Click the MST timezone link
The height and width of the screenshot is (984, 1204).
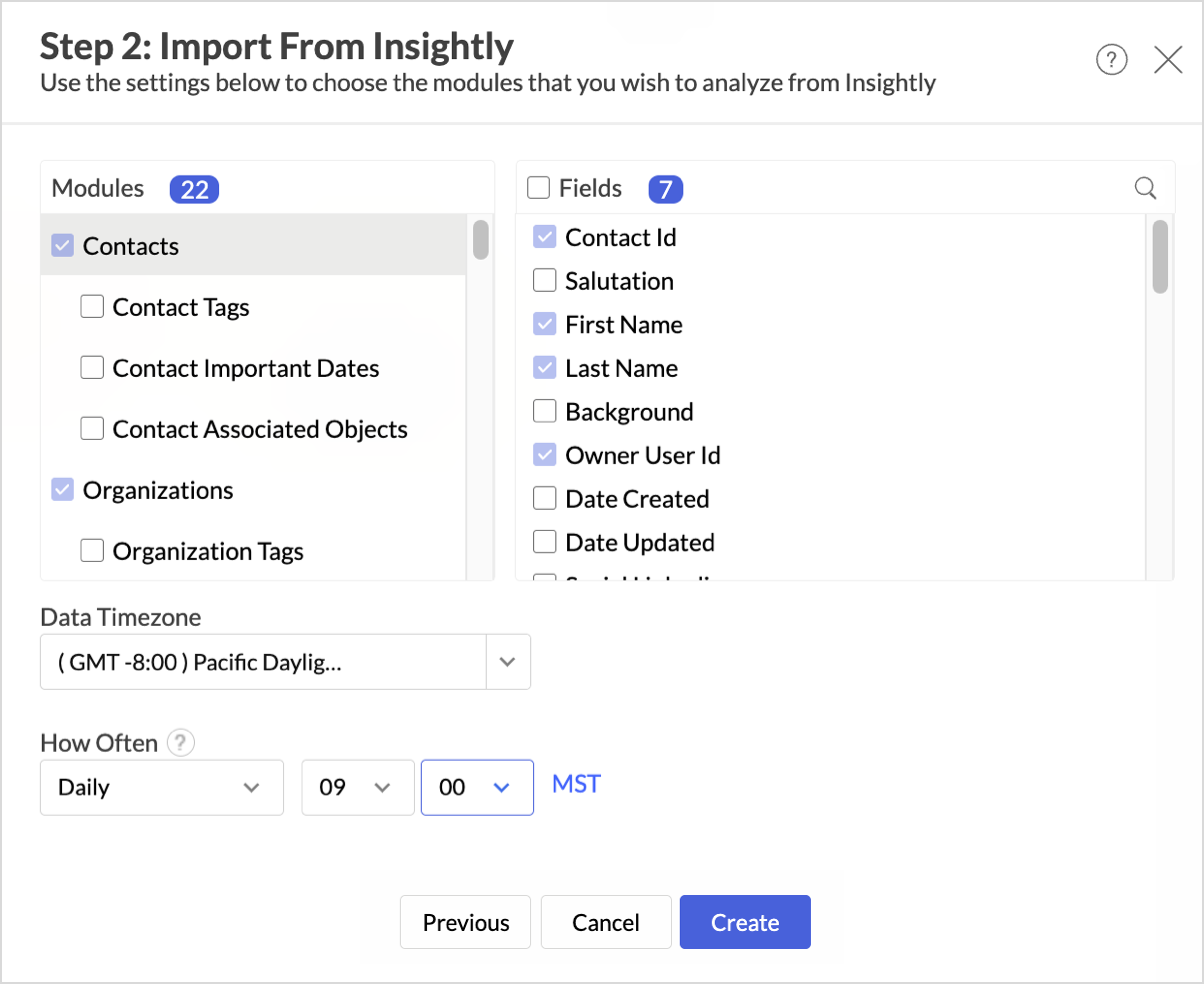pos(576,784)
